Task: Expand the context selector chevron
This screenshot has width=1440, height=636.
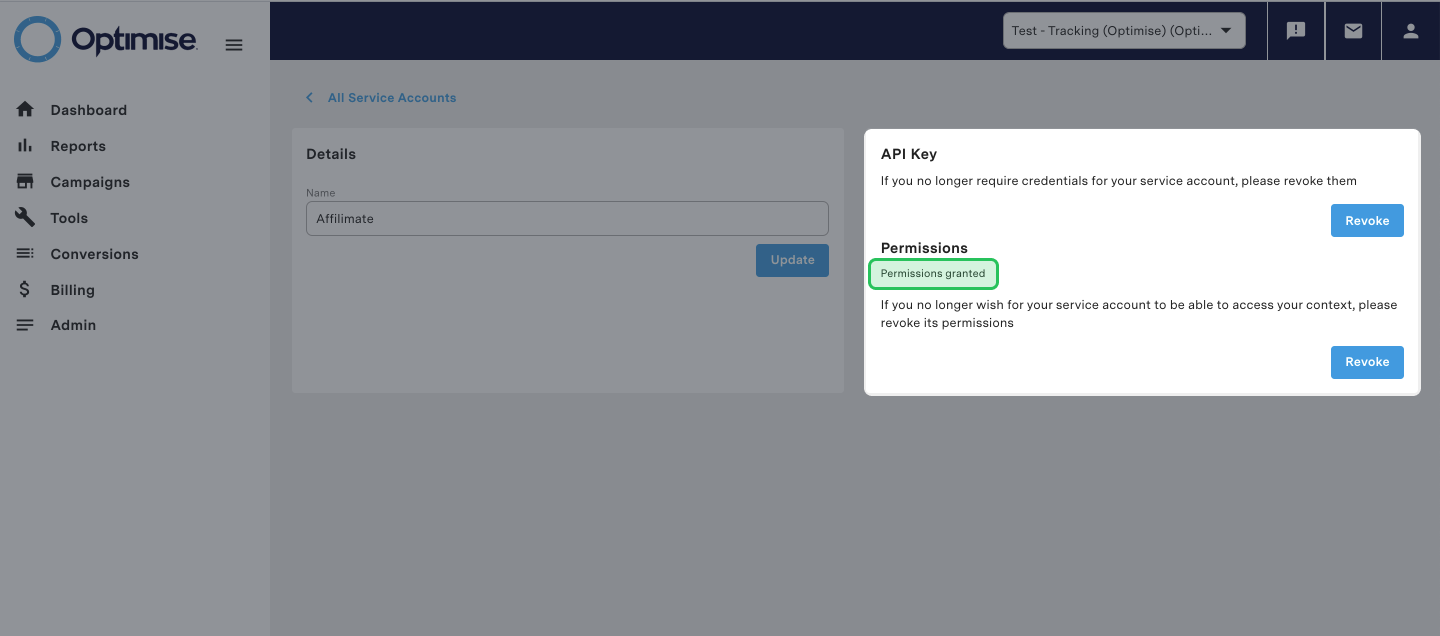Action: (x=1225, y=30)
